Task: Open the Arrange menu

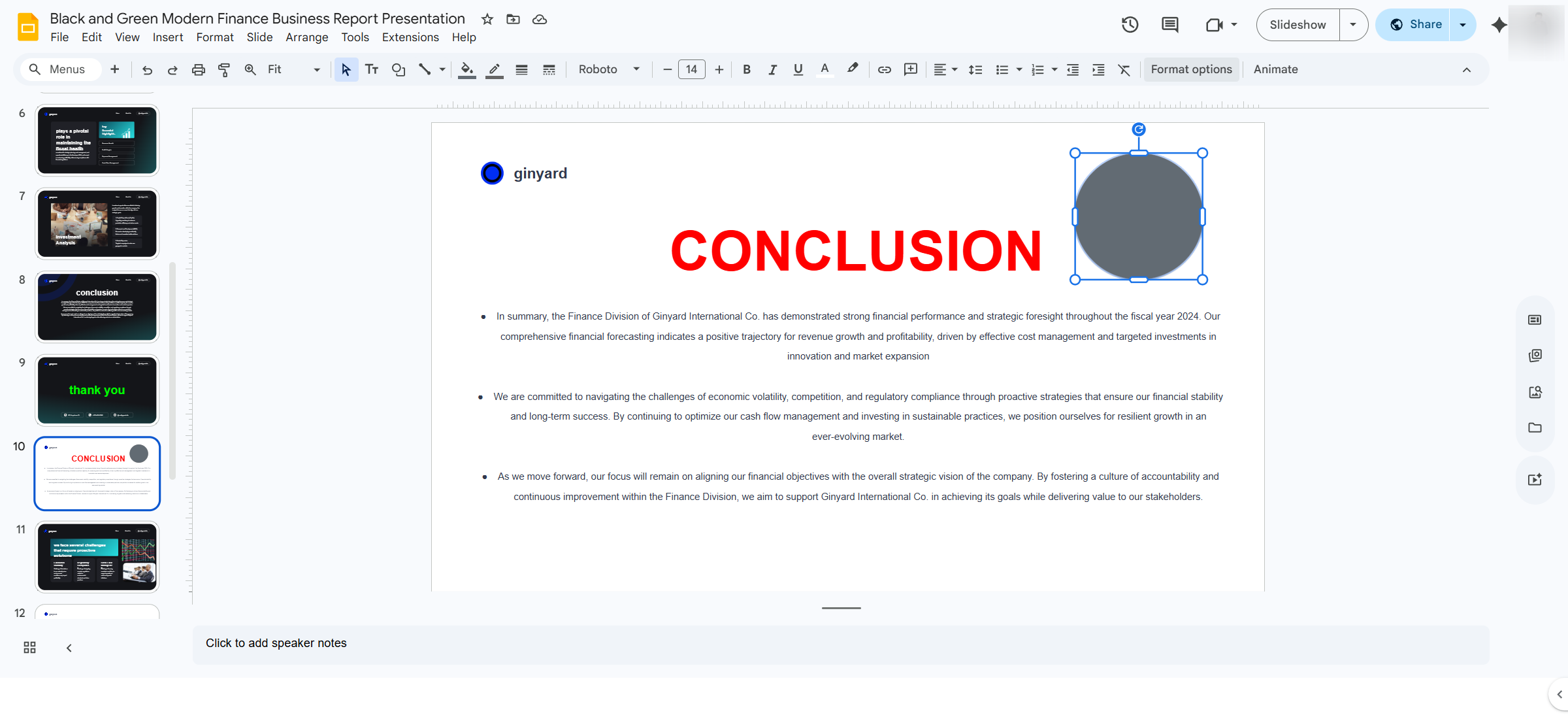Action: [x=306, y=37]
